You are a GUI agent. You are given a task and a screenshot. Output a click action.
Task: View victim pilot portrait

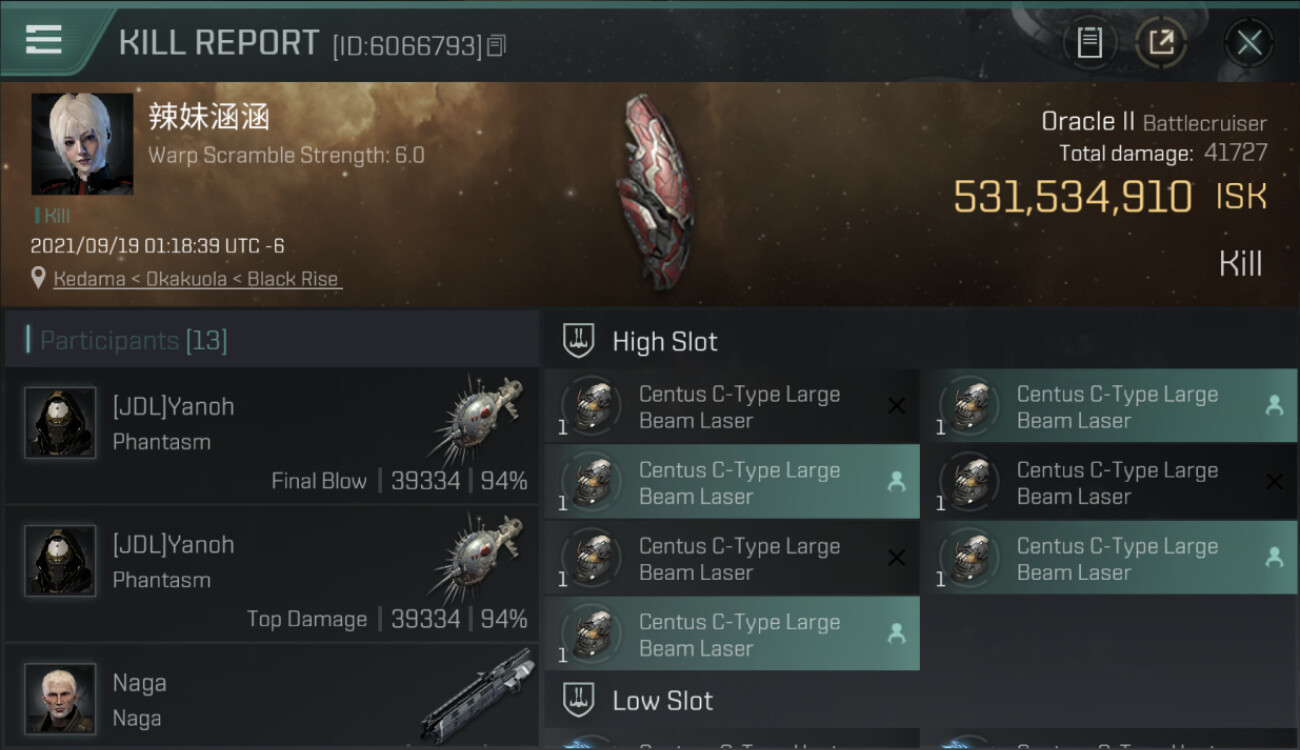pos(82,144)
